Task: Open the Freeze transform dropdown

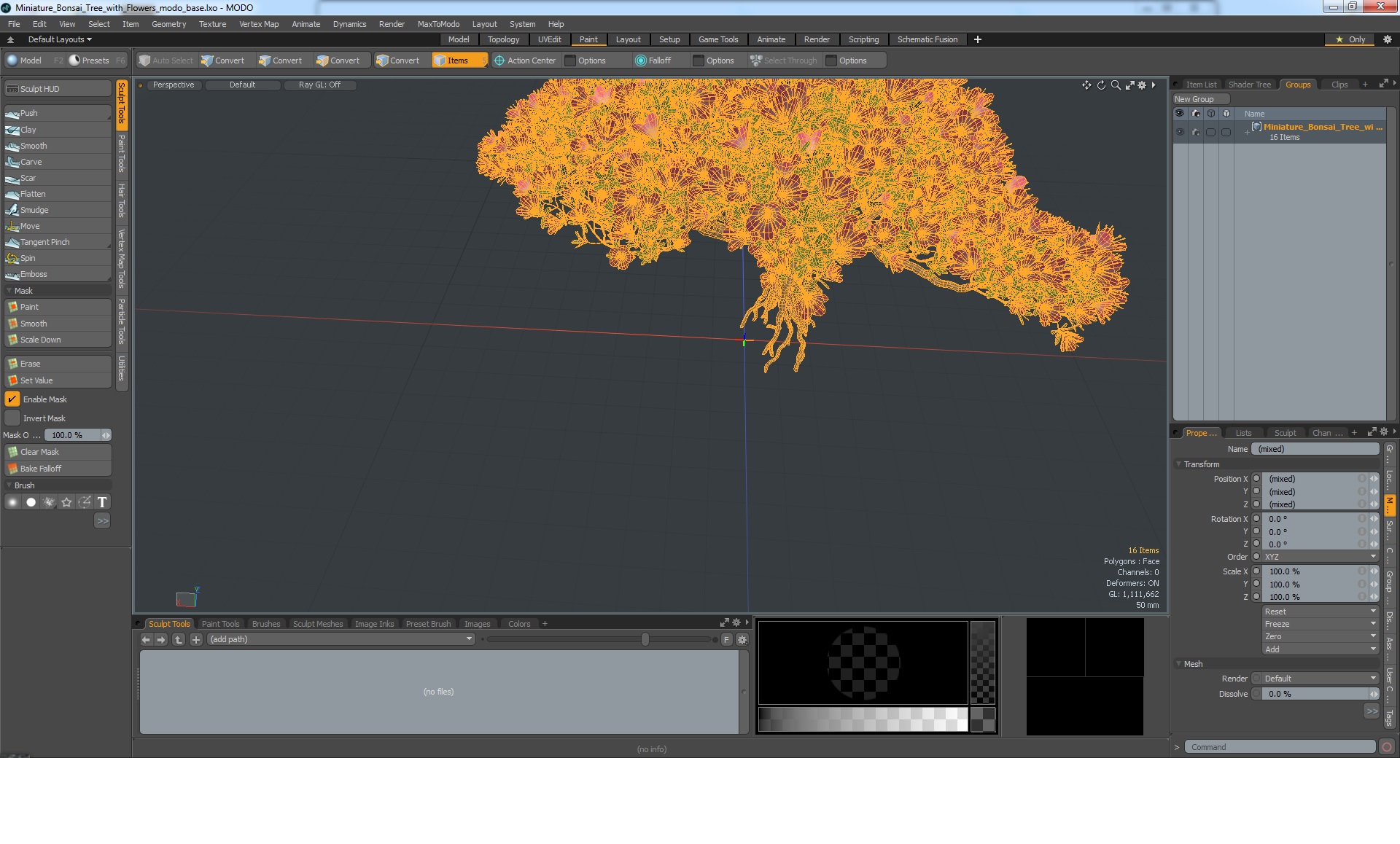Action: pos(1320,624)
